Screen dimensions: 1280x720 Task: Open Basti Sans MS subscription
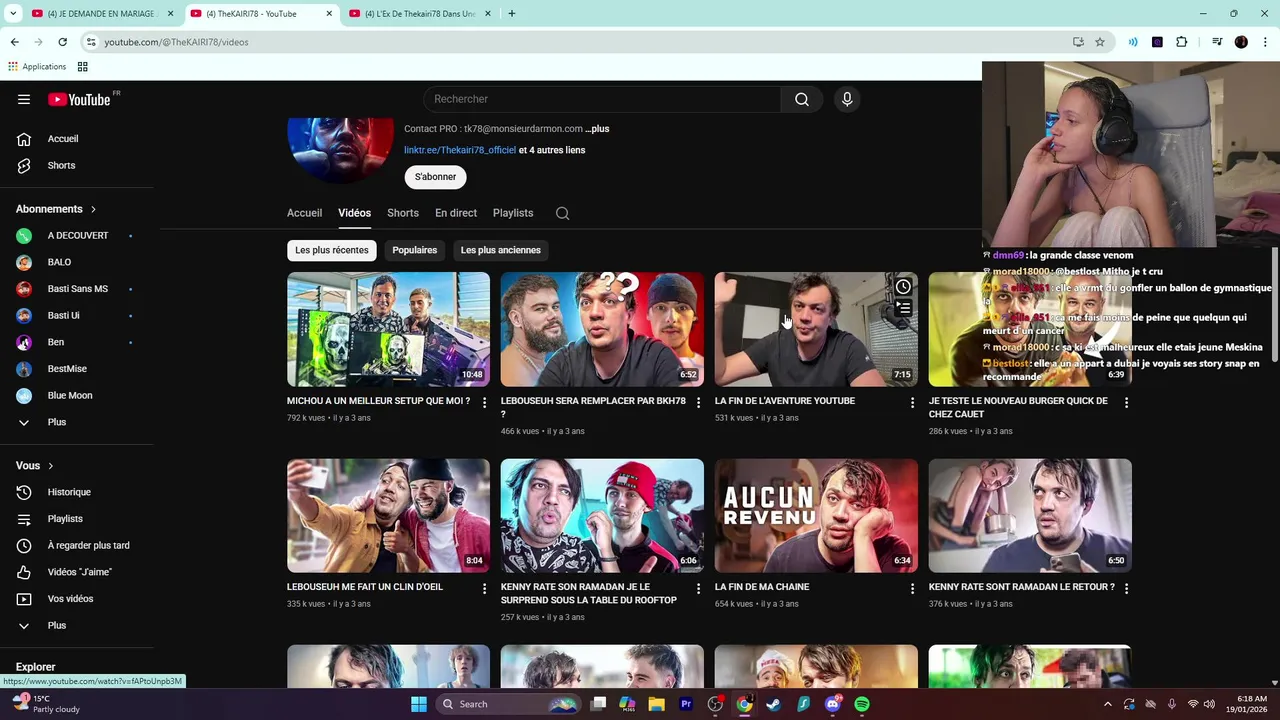pos(77,289)
